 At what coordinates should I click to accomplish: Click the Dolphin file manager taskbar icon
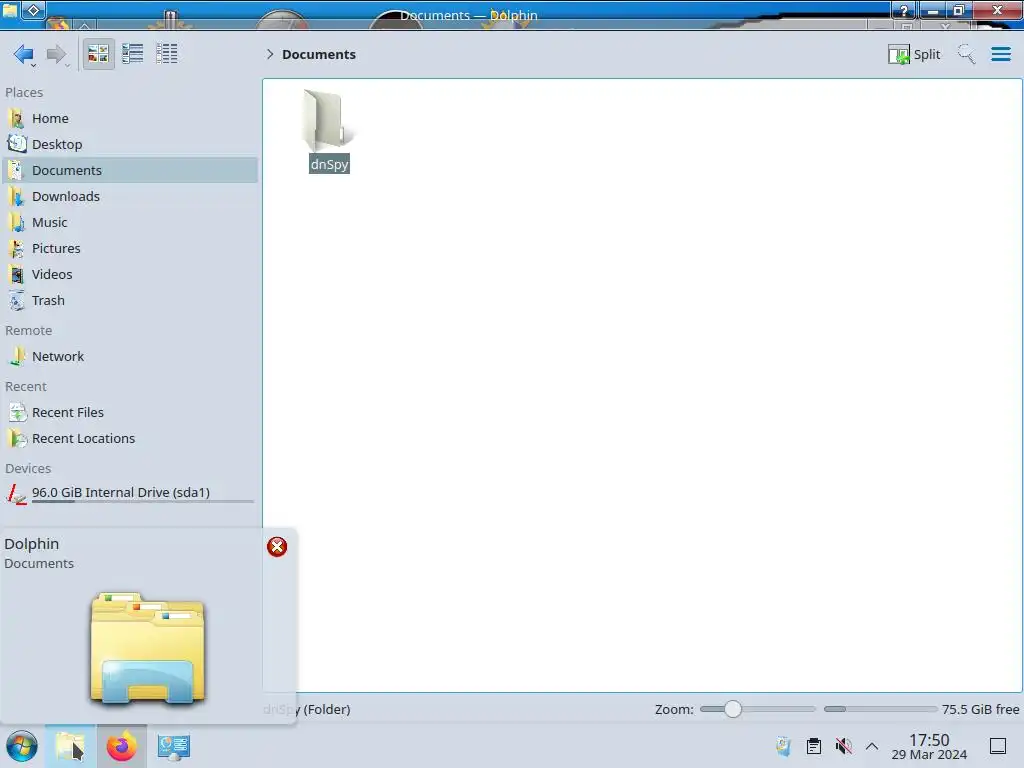click(70, 746)
